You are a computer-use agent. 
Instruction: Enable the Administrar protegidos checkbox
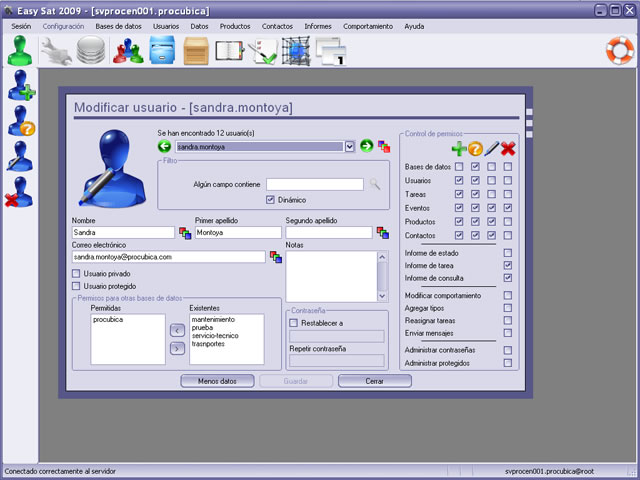(508, 363)
